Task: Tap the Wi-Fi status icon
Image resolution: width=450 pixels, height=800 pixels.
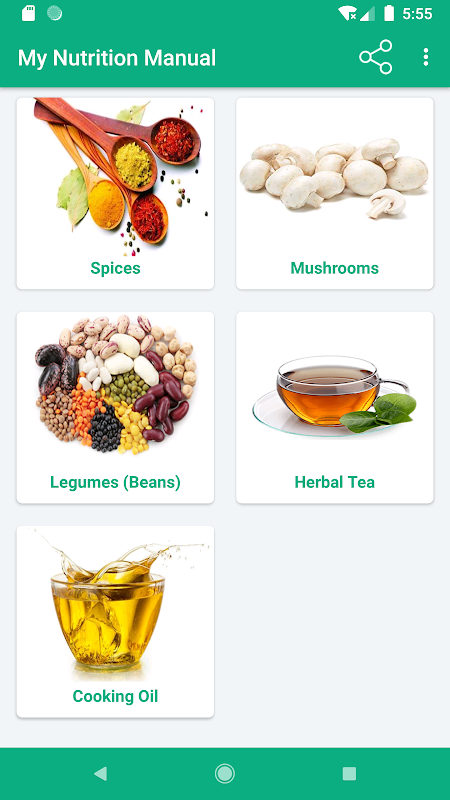Action: (x=347, y=13)
